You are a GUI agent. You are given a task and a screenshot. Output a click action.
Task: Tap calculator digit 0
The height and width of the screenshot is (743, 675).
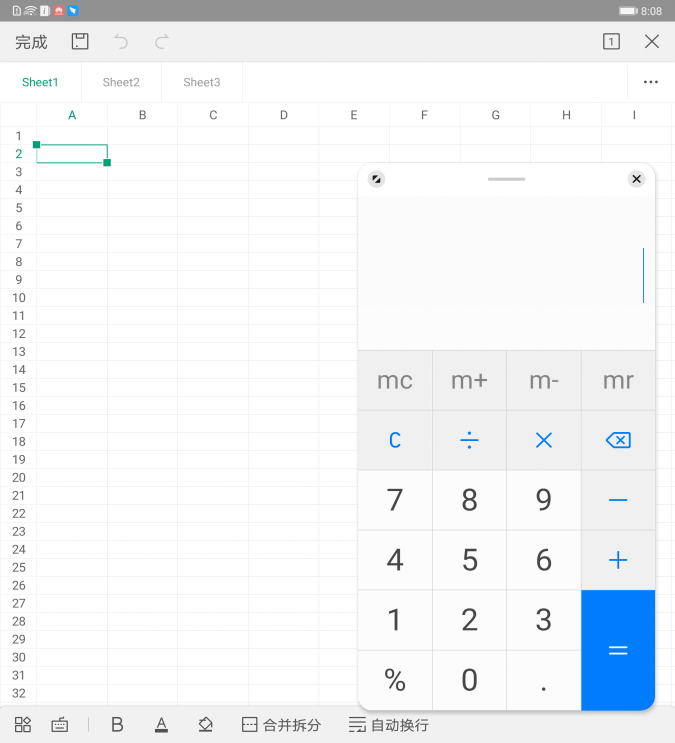[x=469, y=680]
